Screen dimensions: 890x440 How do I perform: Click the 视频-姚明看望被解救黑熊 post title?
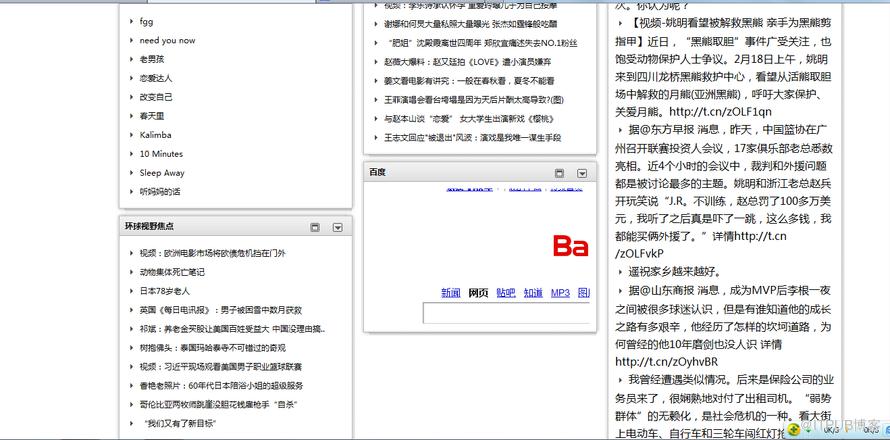(724, 32)
